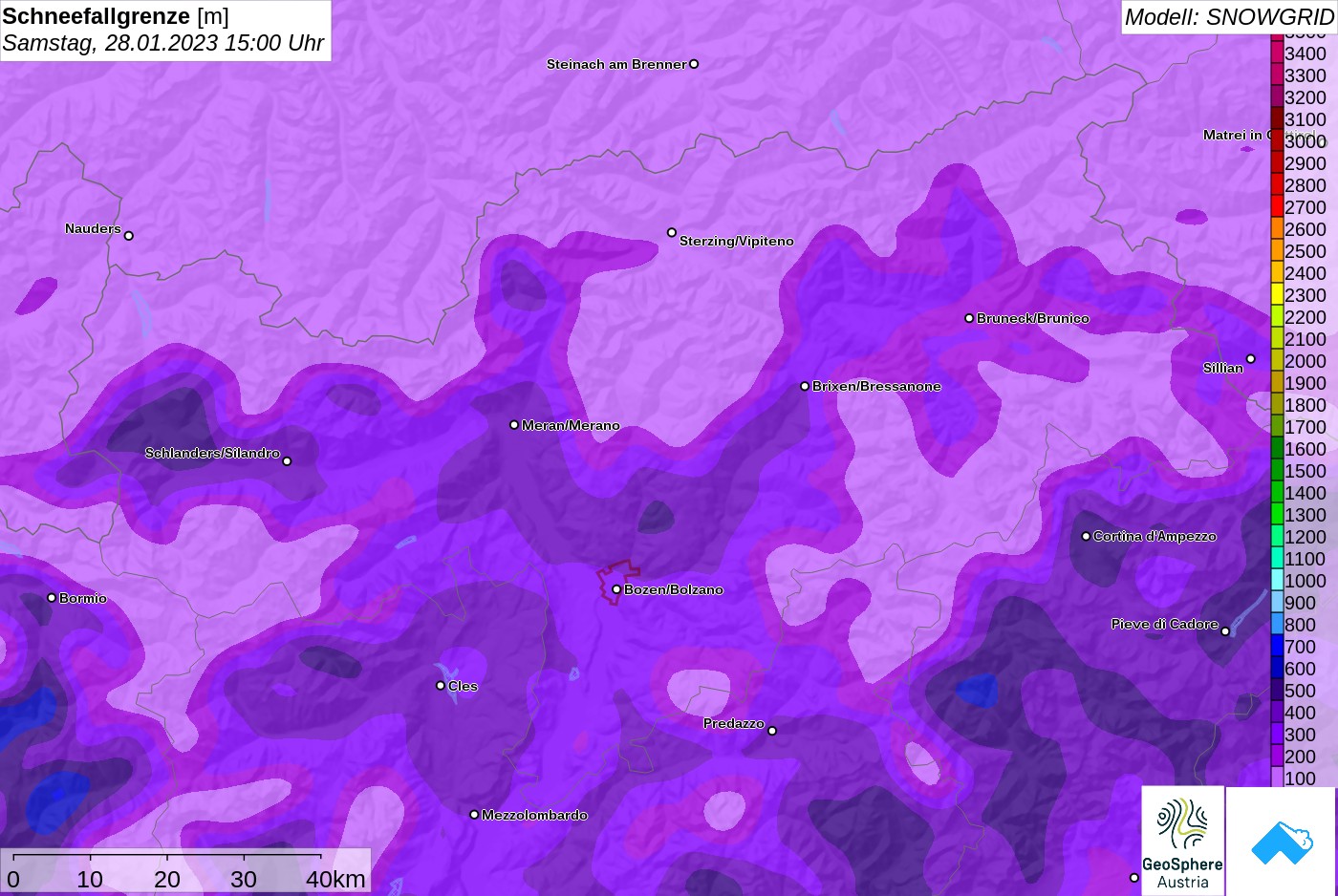Click the Samstag, 28.01.2023 15:00 Uhr date text
Image resolution: width=1338 pixels, height=896 pixels.
tap(163, 43)
